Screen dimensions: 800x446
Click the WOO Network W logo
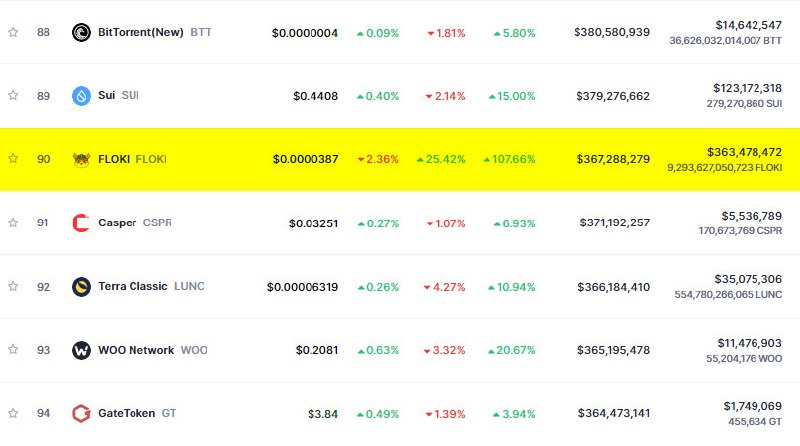coord(81,351)
